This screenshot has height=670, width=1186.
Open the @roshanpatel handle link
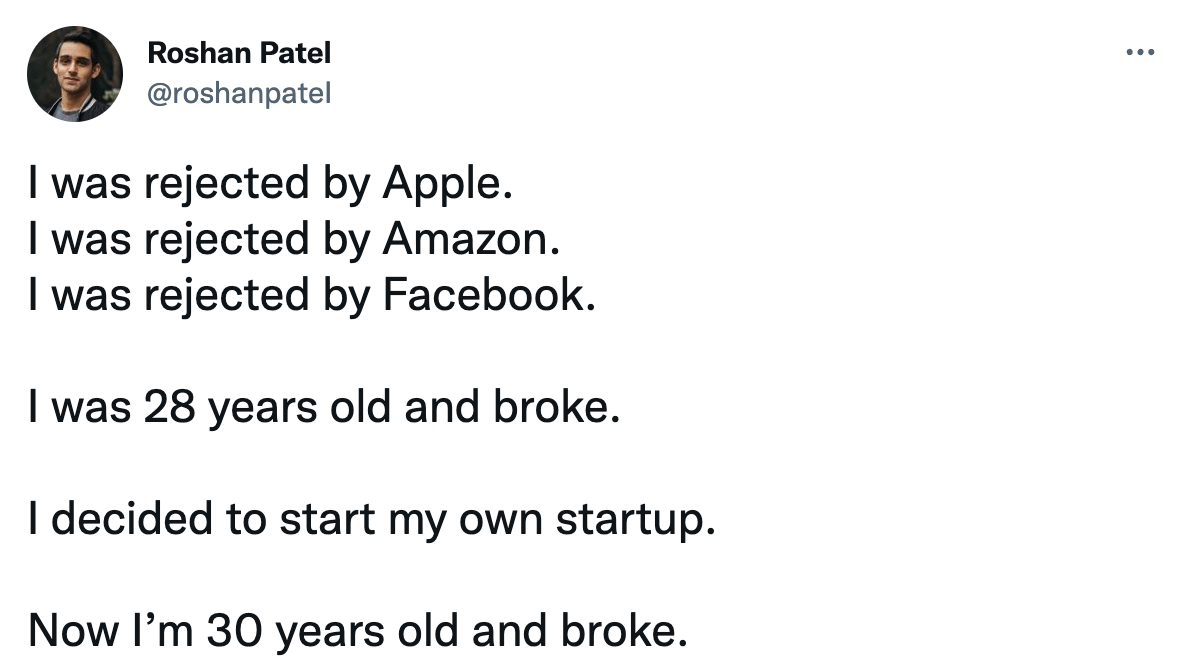(x=239, y=94)
